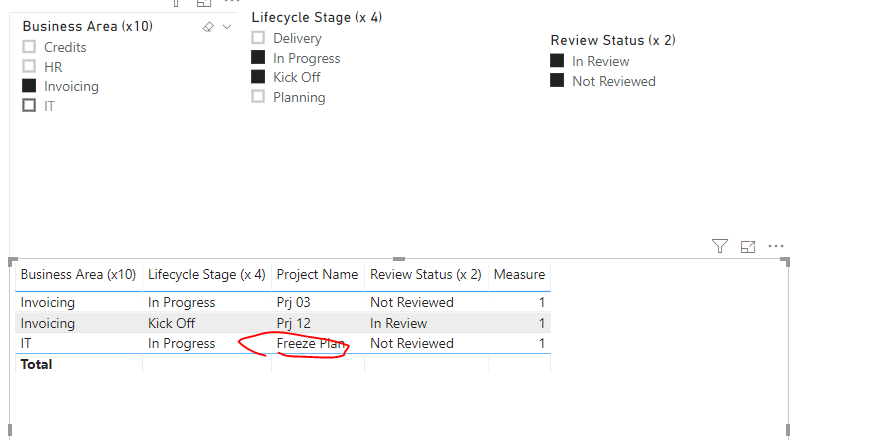Uncheck the Not Reviewed status checkbox
The image size is (896, 440).
click(557, 80)
